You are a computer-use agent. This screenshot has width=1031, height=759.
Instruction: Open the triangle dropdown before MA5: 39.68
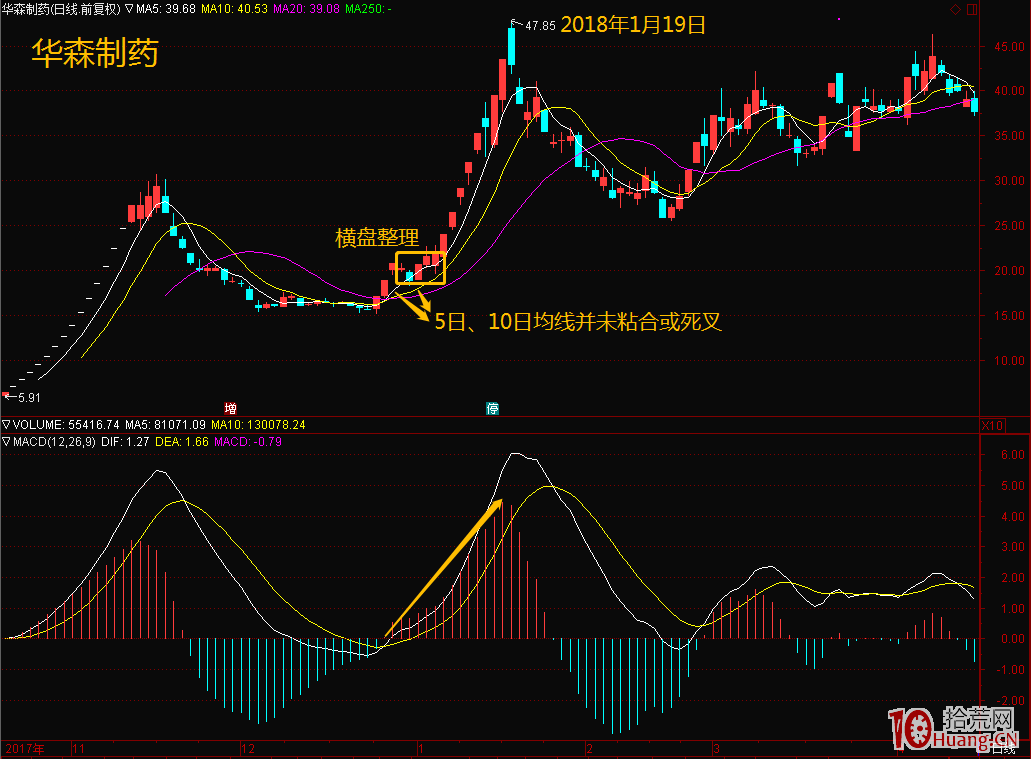pyautogui.click(x=129, y=9)
